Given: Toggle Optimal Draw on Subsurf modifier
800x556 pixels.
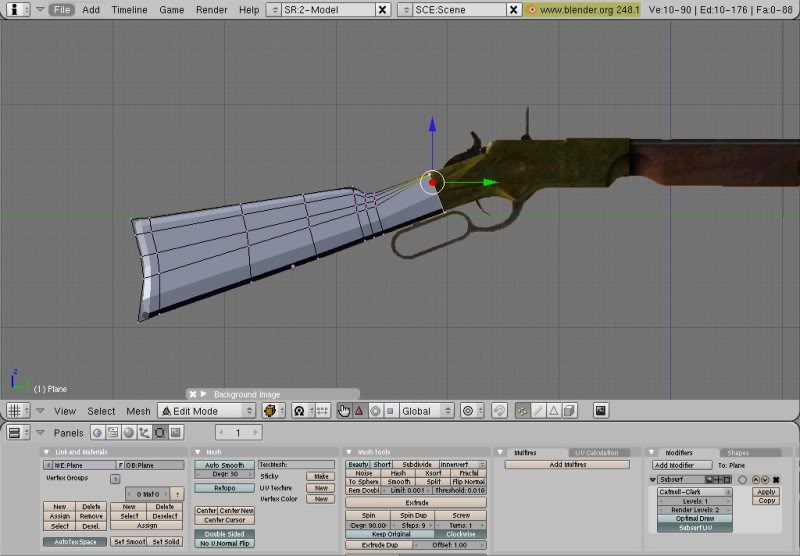Looking at the screenshot, I should pyautogui.click(x=695, y=519).
